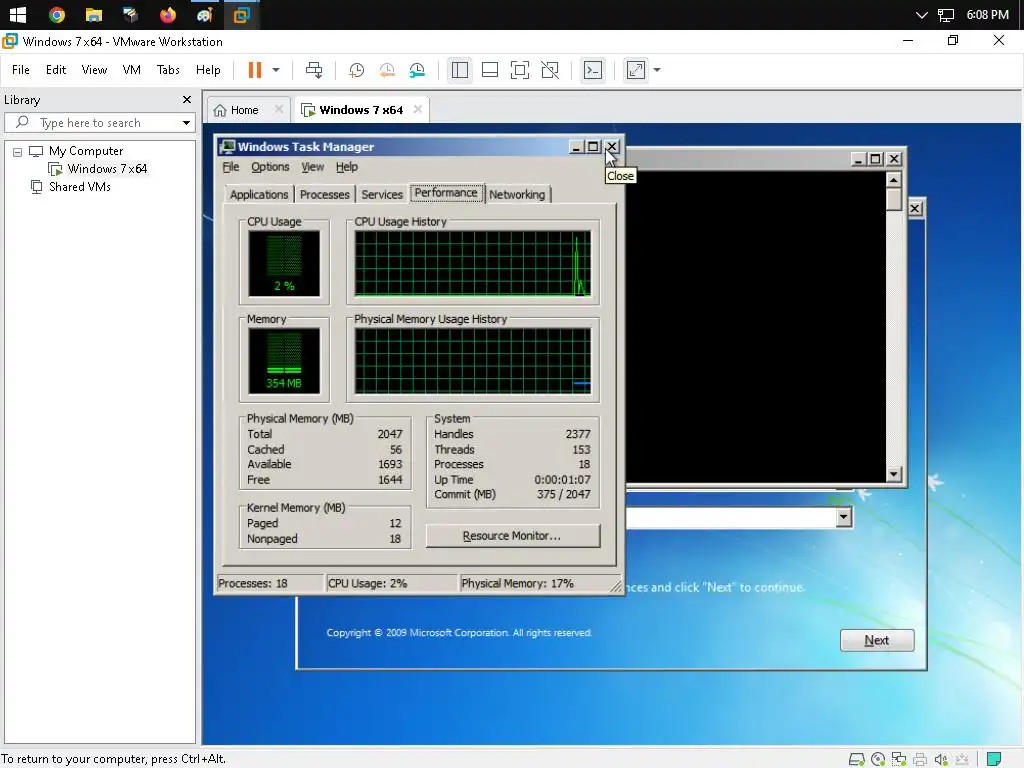The width and height of the screenshot is (1024, 768).
Task: Switch to the Services tab
Action: 382,195
